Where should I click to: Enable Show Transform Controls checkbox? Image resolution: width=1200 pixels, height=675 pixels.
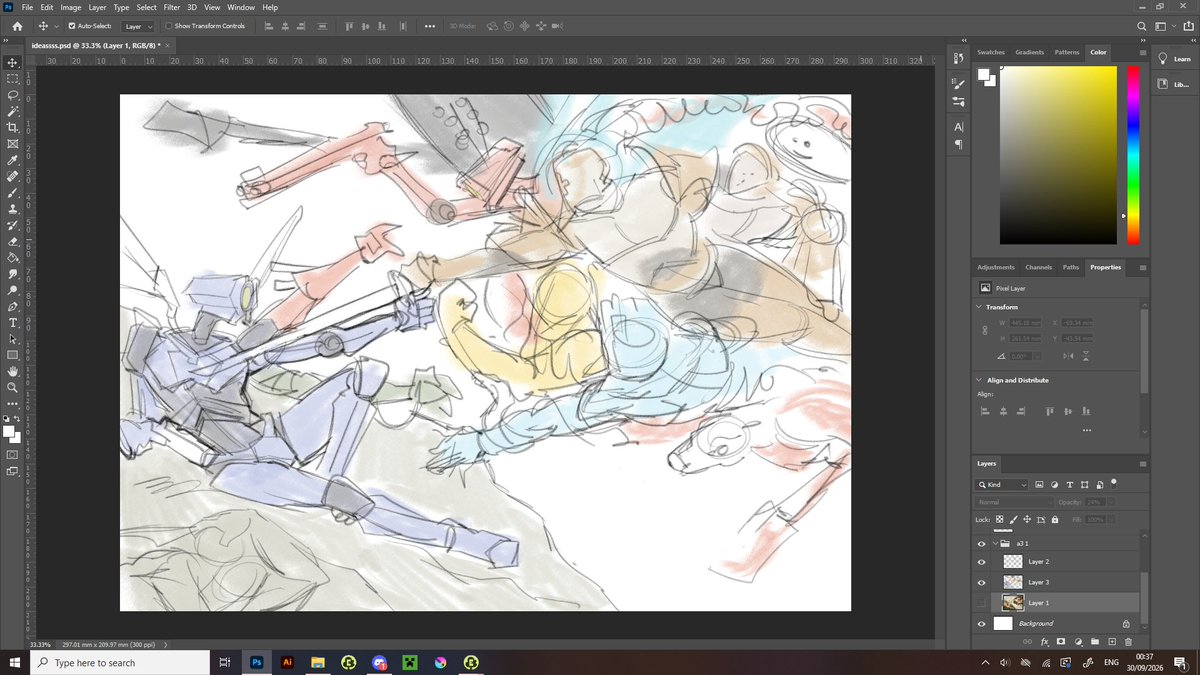point(168,26)
